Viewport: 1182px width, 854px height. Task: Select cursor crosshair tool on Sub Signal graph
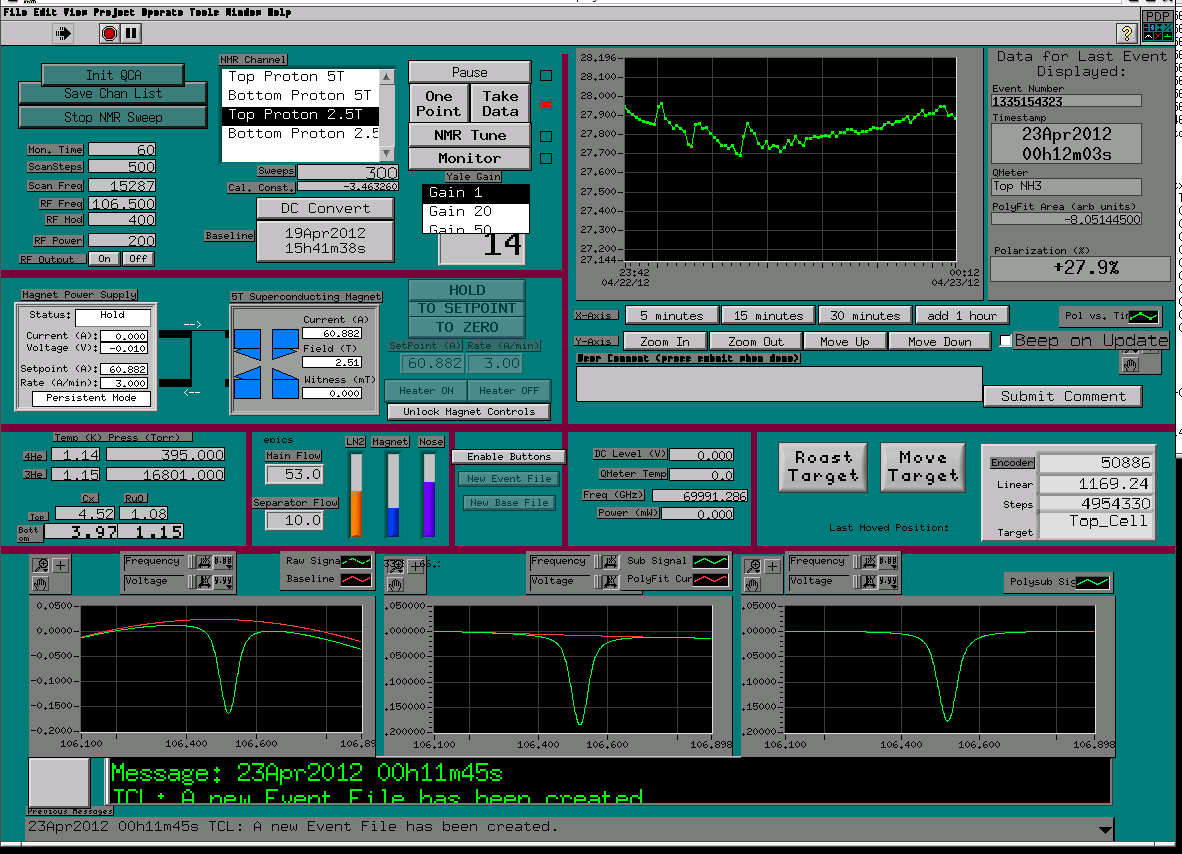(x=416, y=565)
